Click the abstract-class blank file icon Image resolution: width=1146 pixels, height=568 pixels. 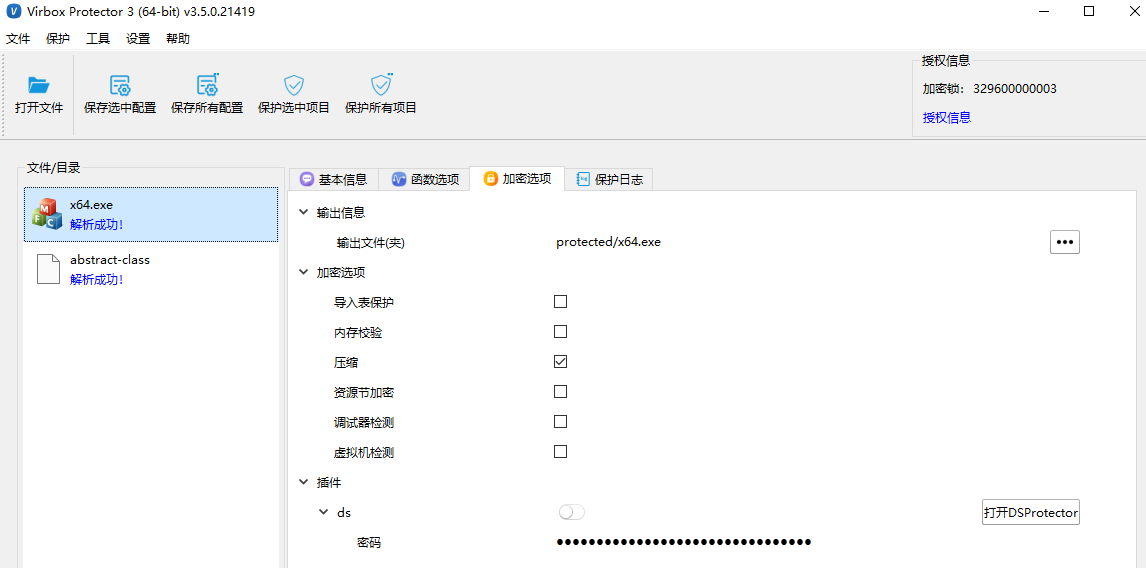(x=48, y=269)
